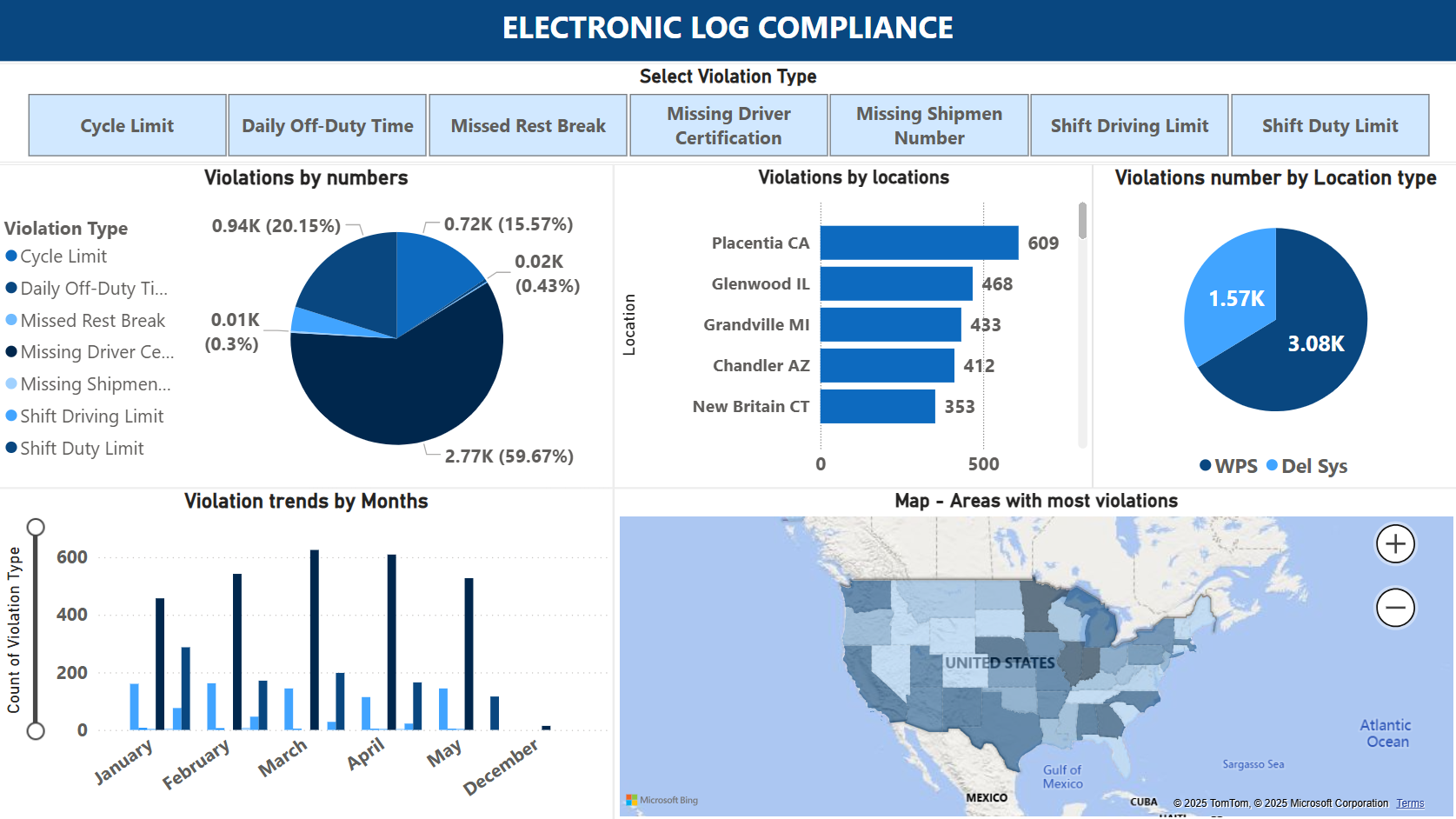
Task: Zoom out on the violations map
Action: [x=1395, y=608]
